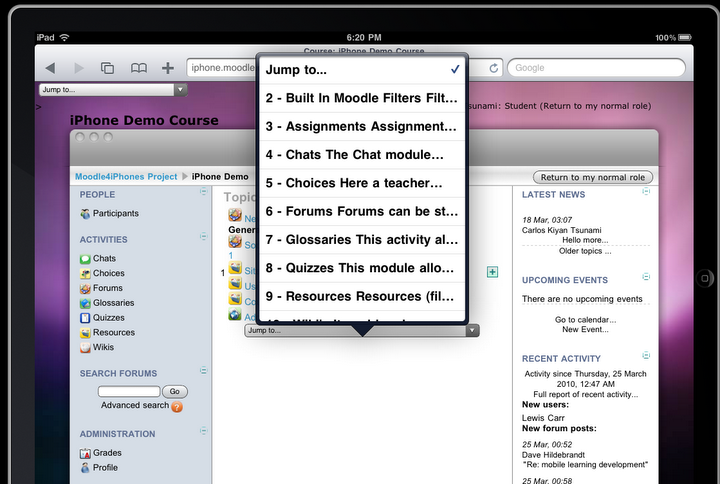Click Return to my normal role button
The height and width of the screenshot is (484, 720).
coord(593,177)
